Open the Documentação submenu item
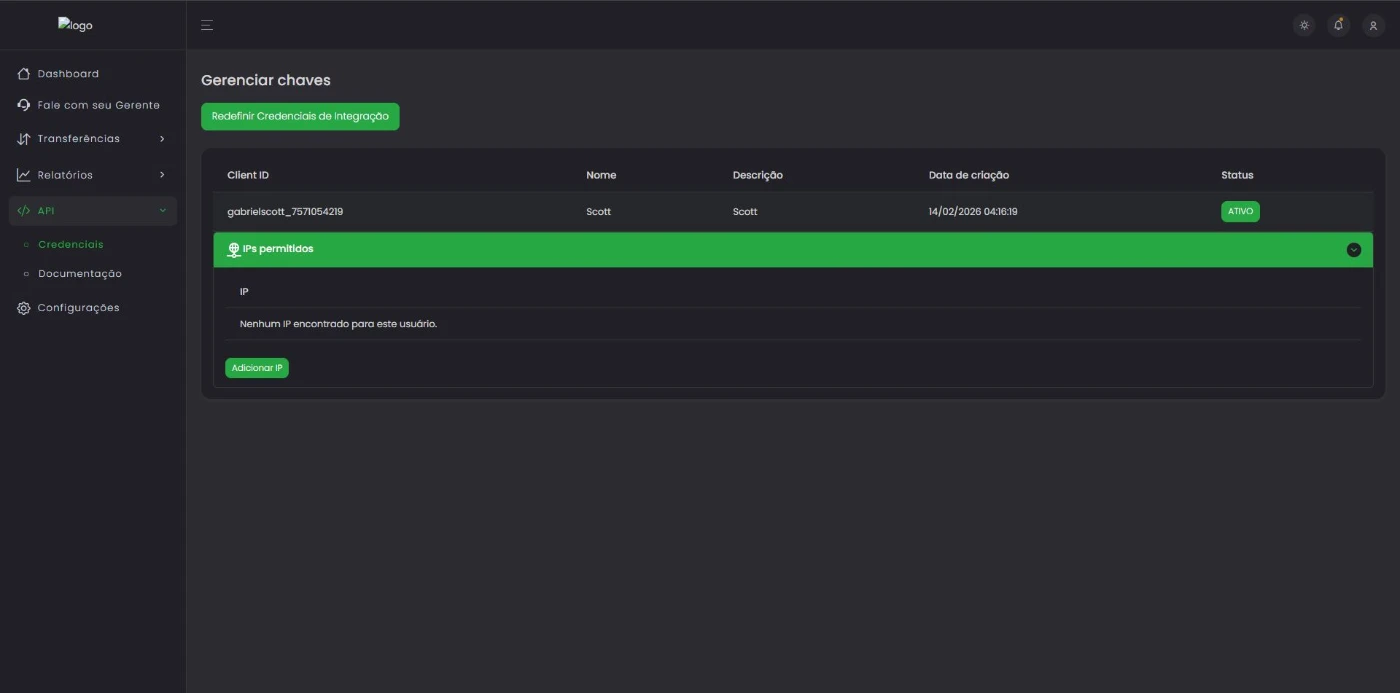The width and height of the screenshot is (1400, 693). pos(79,274)
